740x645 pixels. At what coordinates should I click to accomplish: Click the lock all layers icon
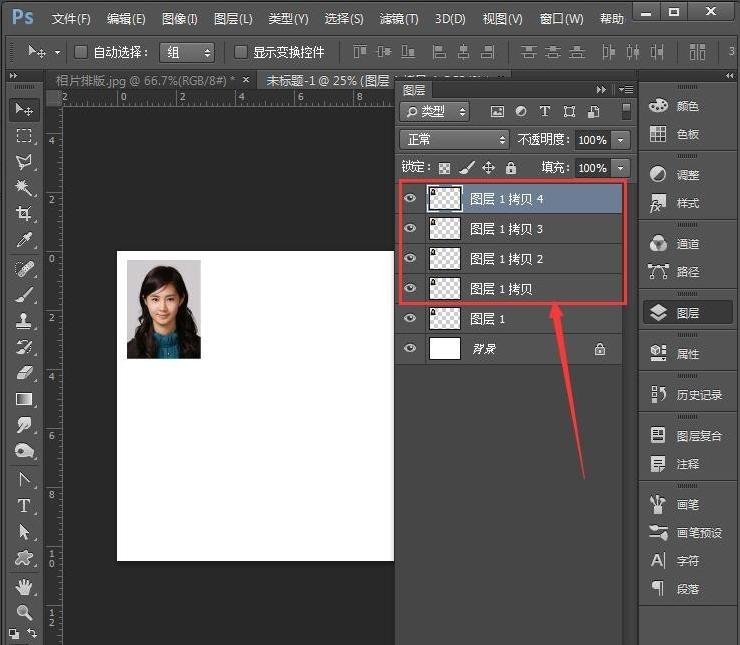[511, 168]
